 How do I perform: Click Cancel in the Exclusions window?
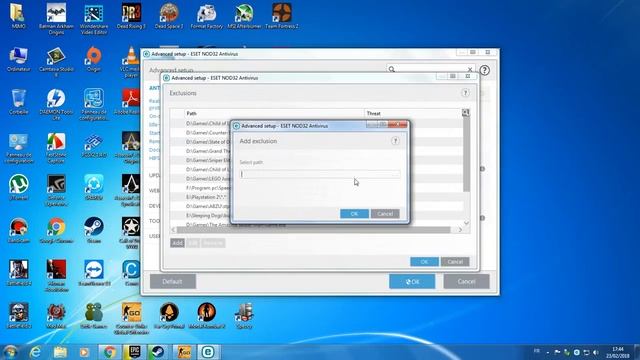coord(455,262)
